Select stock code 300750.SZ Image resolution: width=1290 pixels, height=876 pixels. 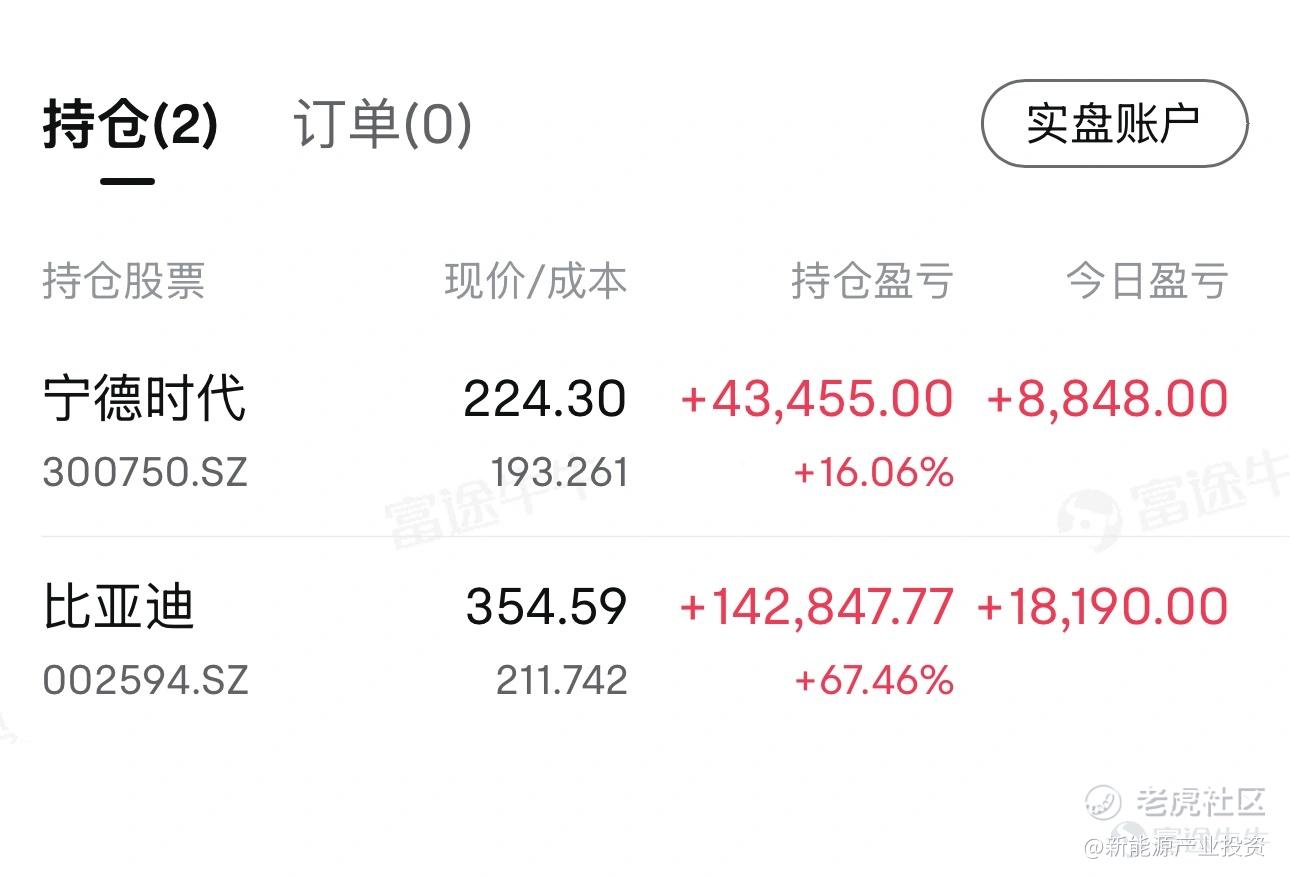pyautogui.click(x=145, y=471)
